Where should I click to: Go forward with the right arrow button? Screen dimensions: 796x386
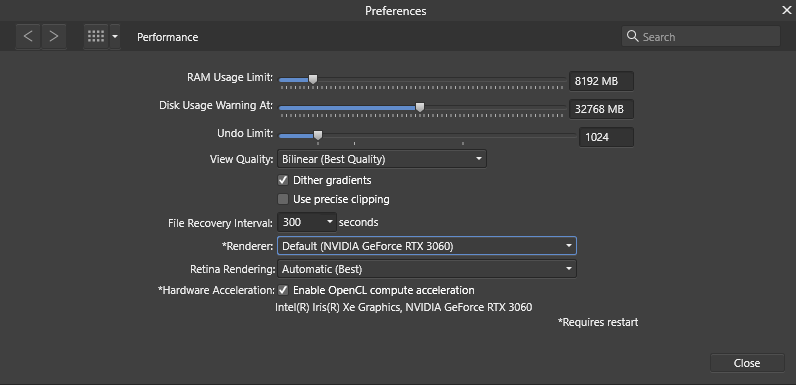tap(54, 37)
